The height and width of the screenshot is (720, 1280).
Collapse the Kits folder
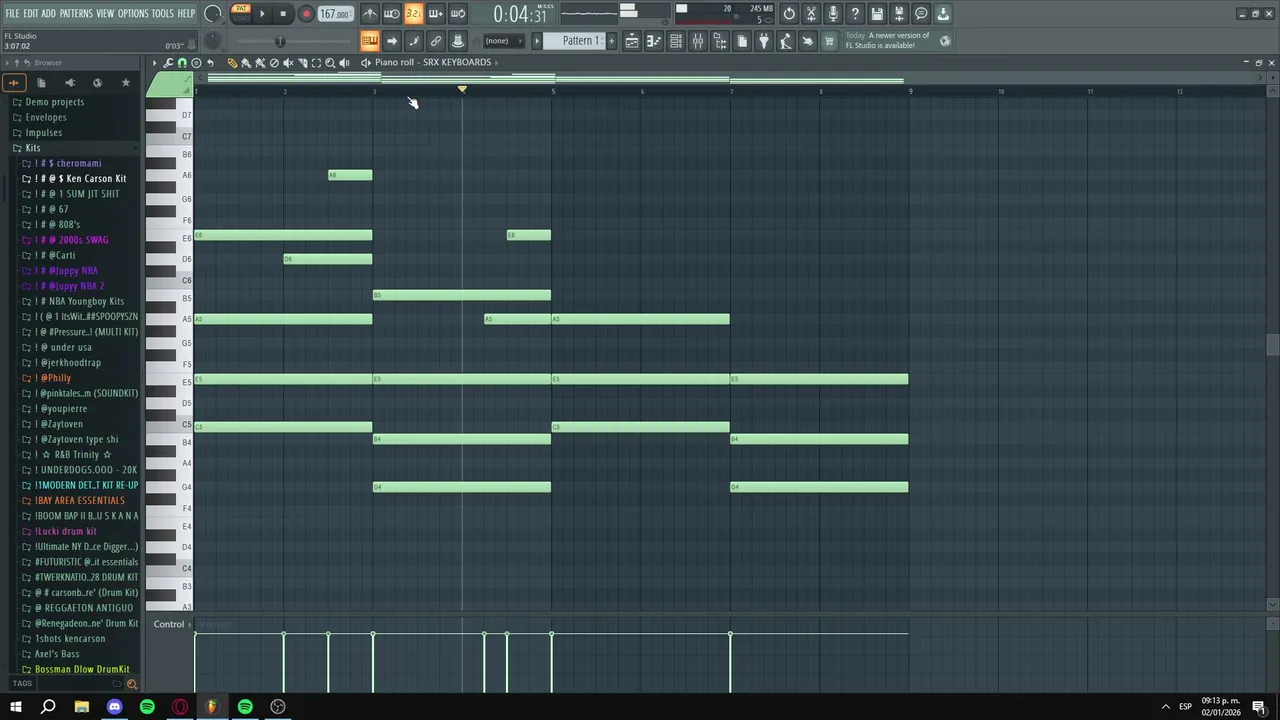33,148
